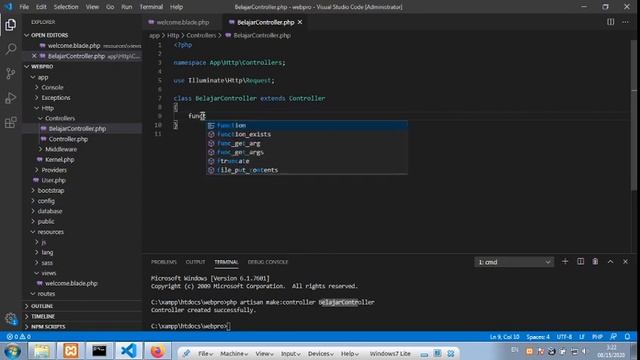Open Command Prompt from taskbar
640x360 pixels.
[x=99, y=351]
